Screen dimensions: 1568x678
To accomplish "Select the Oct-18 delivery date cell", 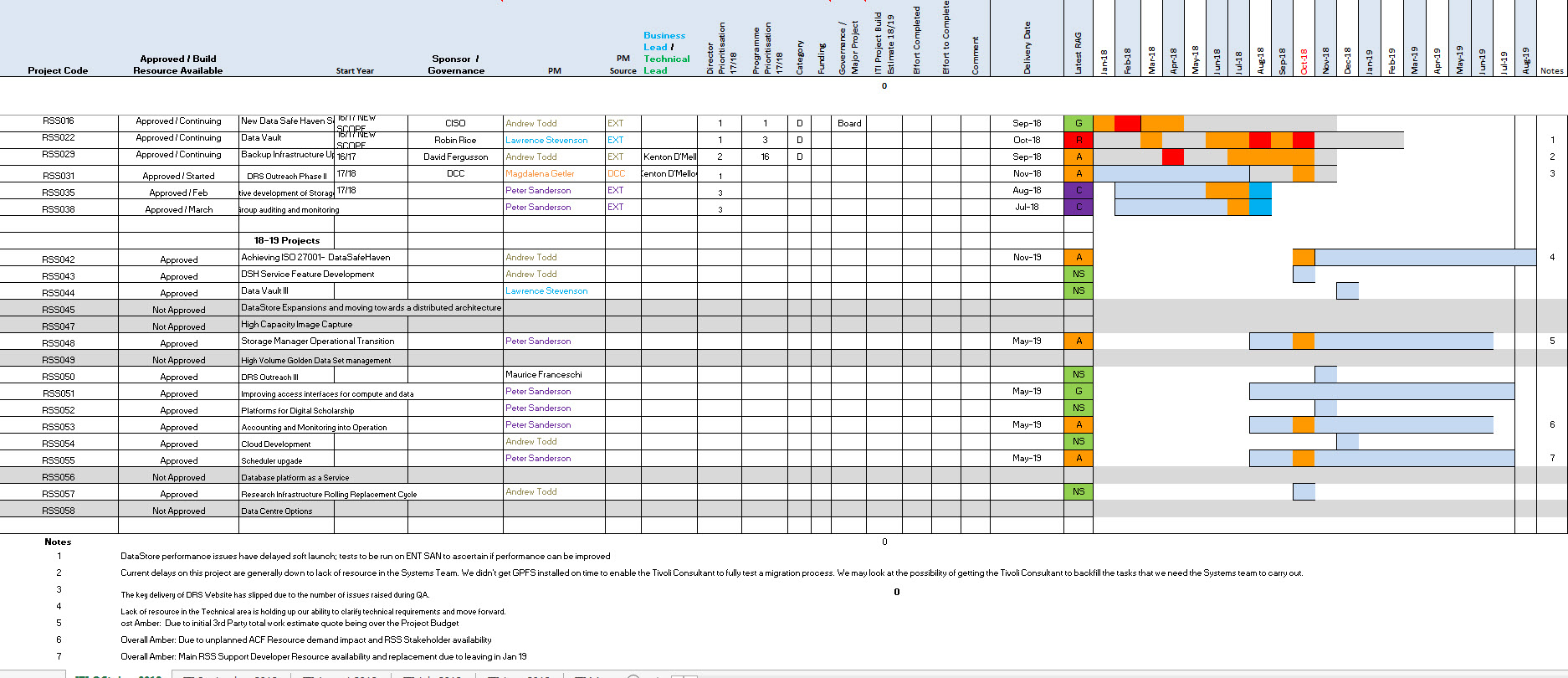I will (x=1027, y=140).
